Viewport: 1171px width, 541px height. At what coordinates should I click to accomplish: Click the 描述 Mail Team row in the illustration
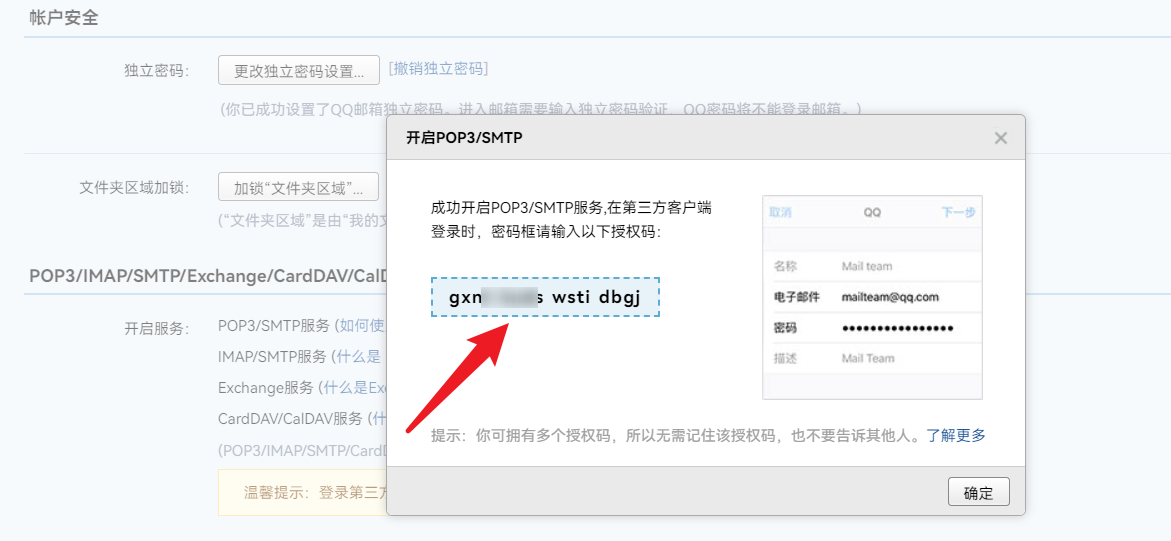[872, 359]
